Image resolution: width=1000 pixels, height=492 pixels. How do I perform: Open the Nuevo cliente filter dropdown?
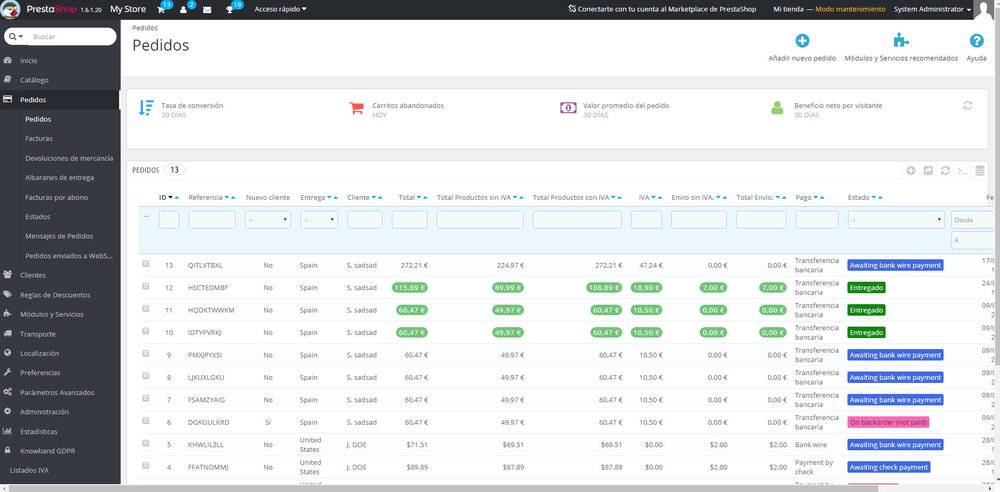[267, 219]
